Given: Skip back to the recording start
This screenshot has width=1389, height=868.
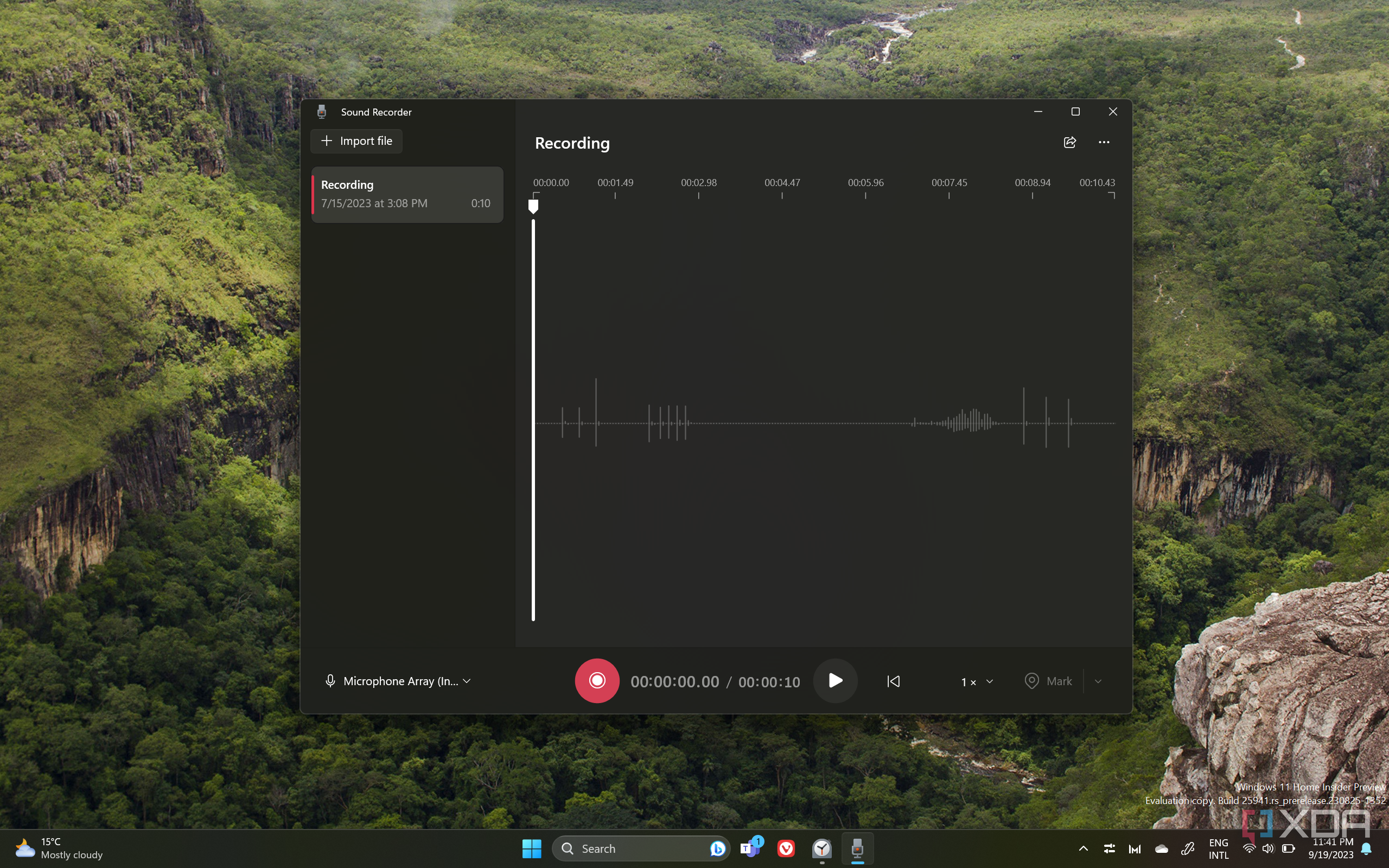Looking at the screenshot, I should tap(893, 681).
